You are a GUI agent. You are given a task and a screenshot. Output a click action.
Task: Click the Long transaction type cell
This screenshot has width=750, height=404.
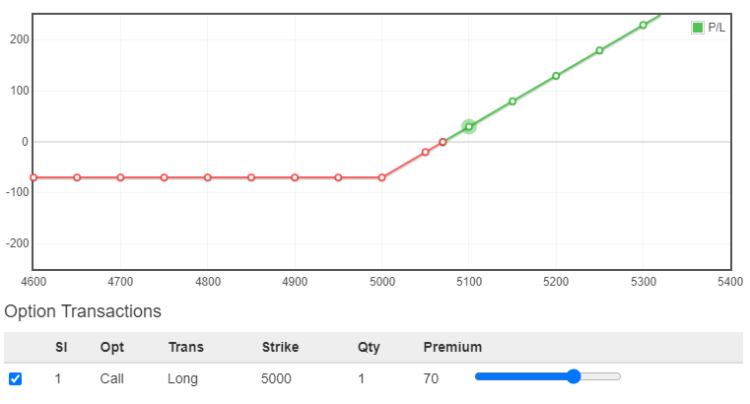[x=183, y=379]
